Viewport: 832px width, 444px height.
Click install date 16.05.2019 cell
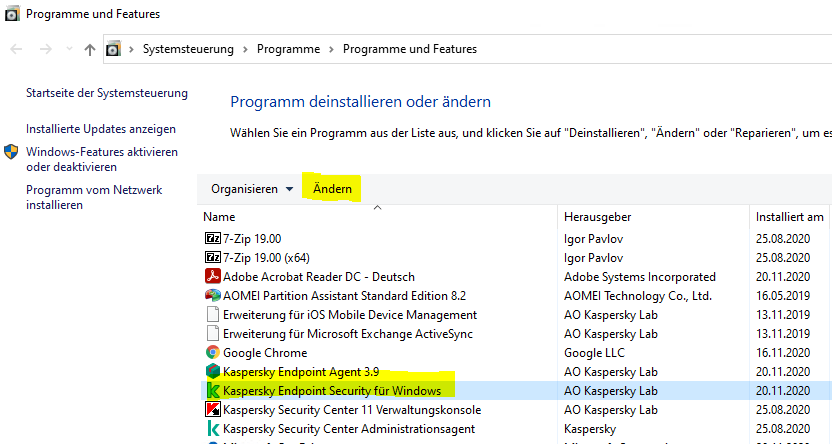point(783,296)
